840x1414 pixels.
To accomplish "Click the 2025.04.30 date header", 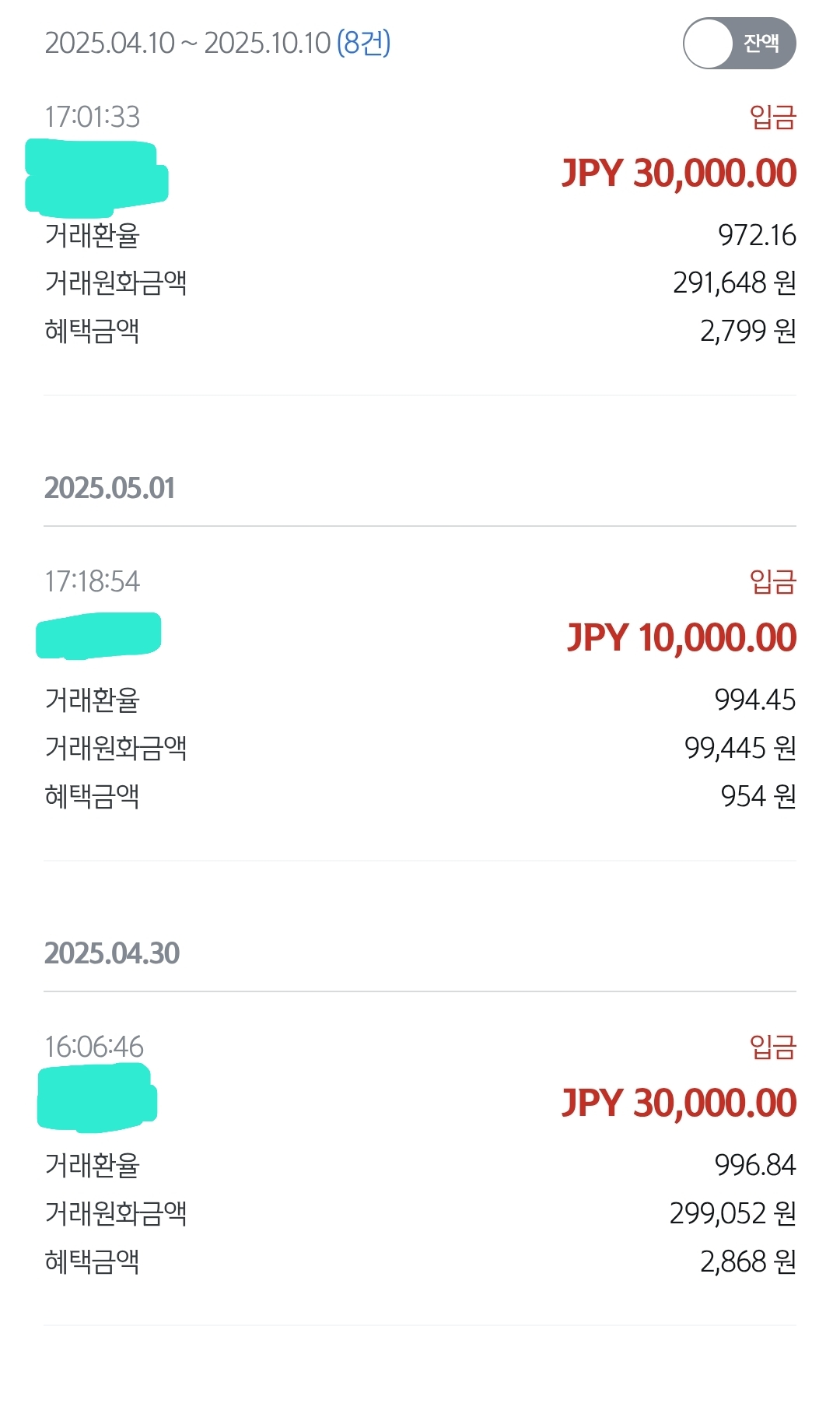I will point(112,953).
